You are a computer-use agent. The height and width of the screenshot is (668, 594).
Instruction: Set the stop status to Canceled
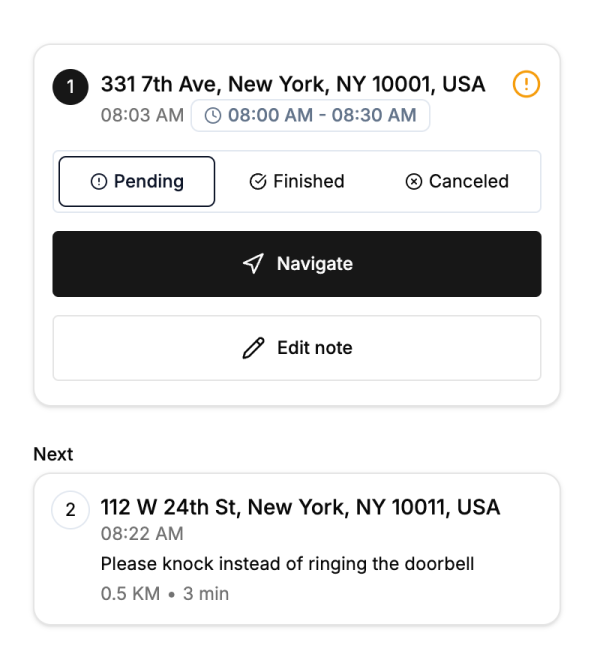click(x=457, y=181)
